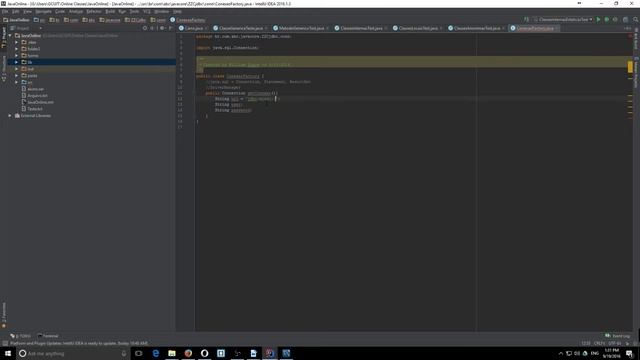
Task: Open the Project Structure icon in toolbar
Action: [x=625, y=20]
